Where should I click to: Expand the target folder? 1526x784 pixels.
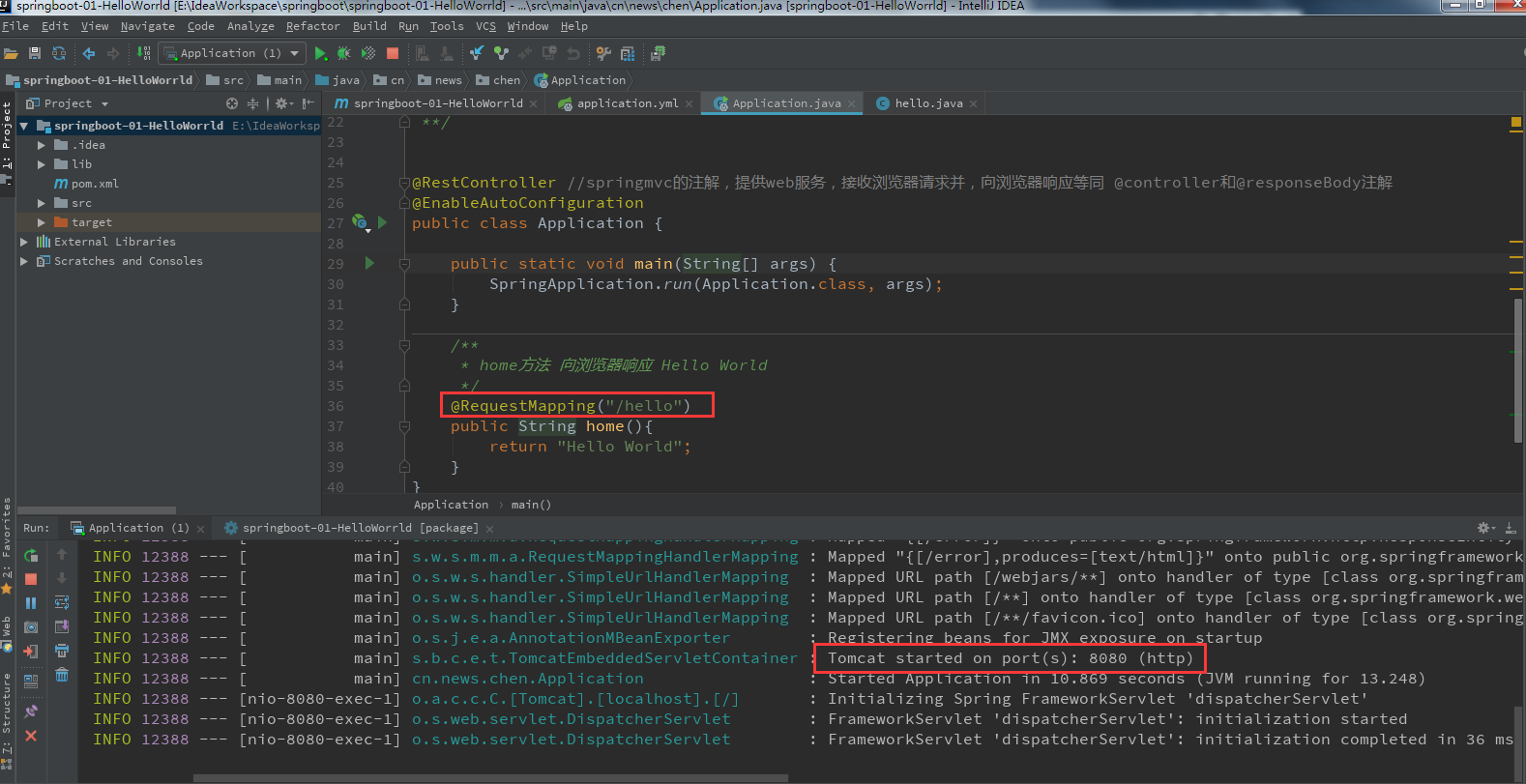[x=42, y=222]
